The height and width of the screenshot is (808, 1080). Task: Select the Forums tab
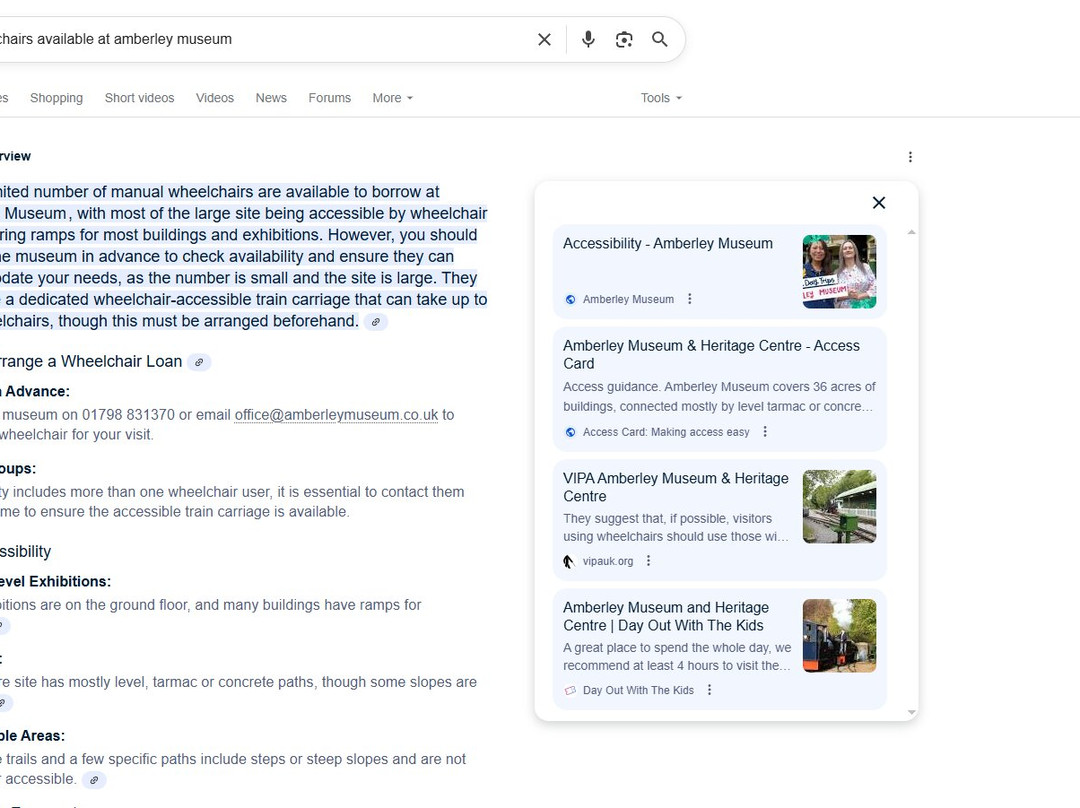tap(329, 98)
